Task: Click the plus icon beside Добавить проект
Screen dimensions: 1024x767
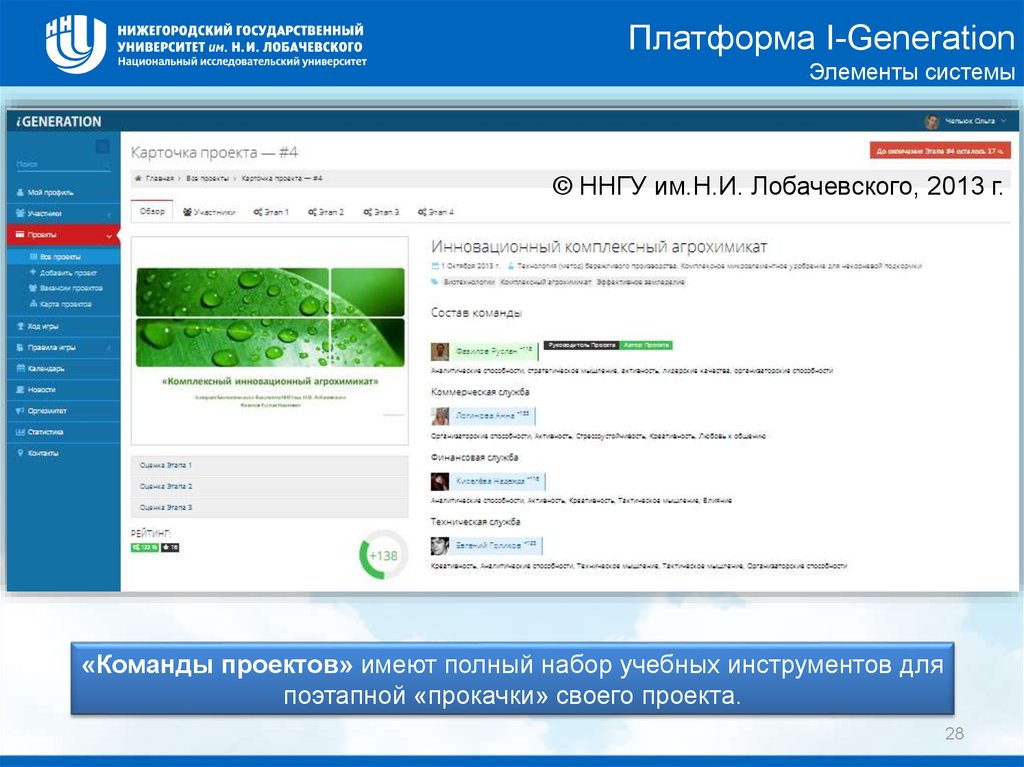Action: pos(33,272)
